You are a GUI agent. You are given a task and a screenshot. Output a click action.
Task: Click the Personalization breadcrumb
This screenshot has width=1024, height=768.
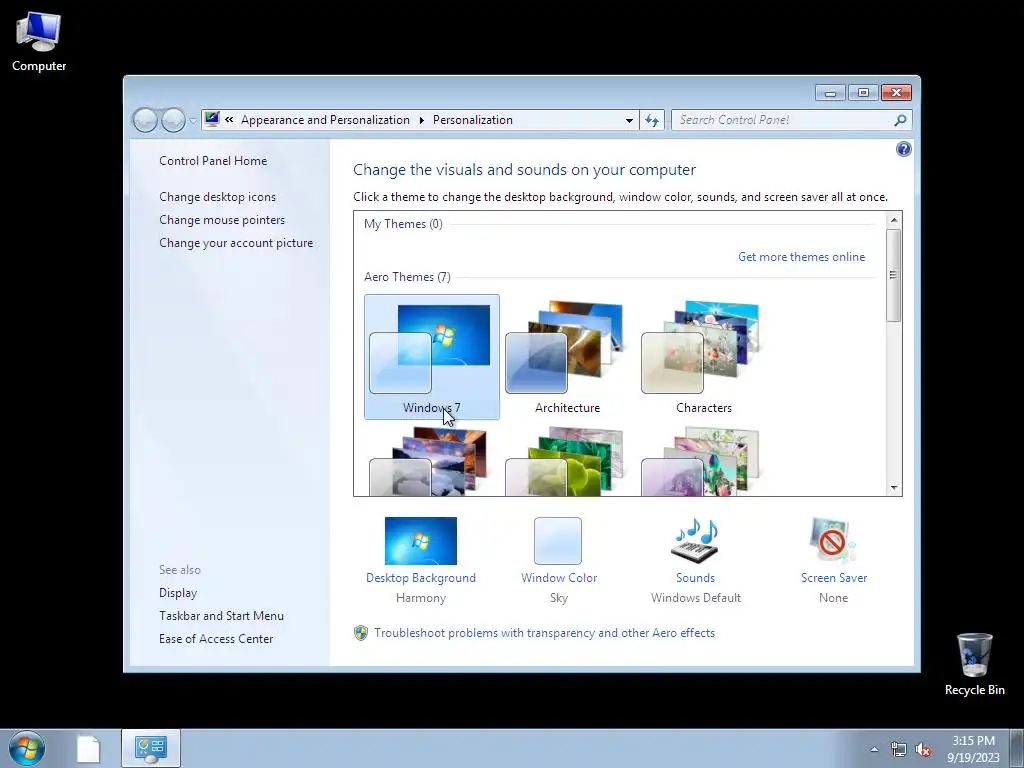click(472, 120)
